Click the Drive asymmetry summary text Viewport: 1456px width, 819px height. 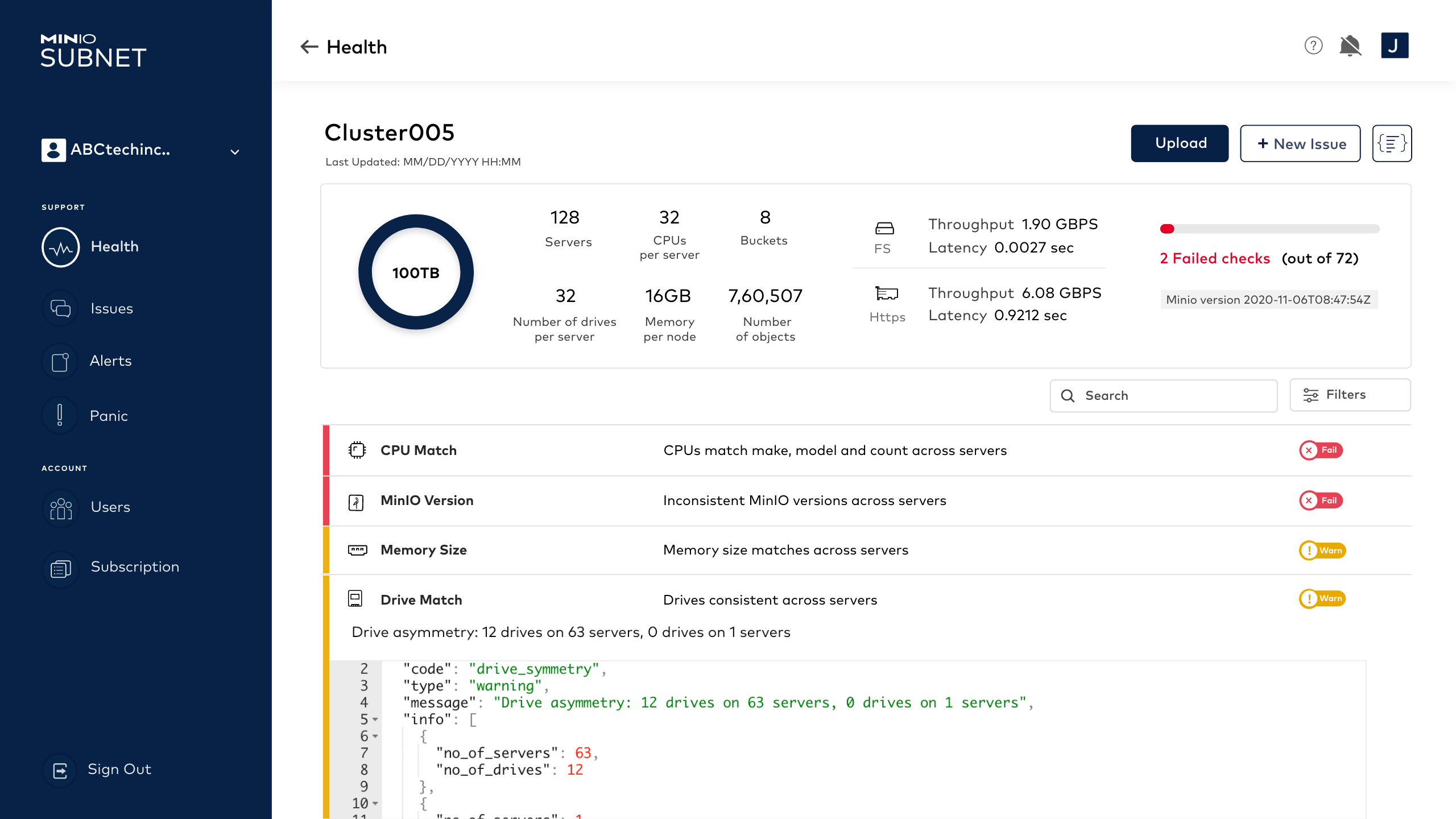pyautogui.click(x=571, y=632)
